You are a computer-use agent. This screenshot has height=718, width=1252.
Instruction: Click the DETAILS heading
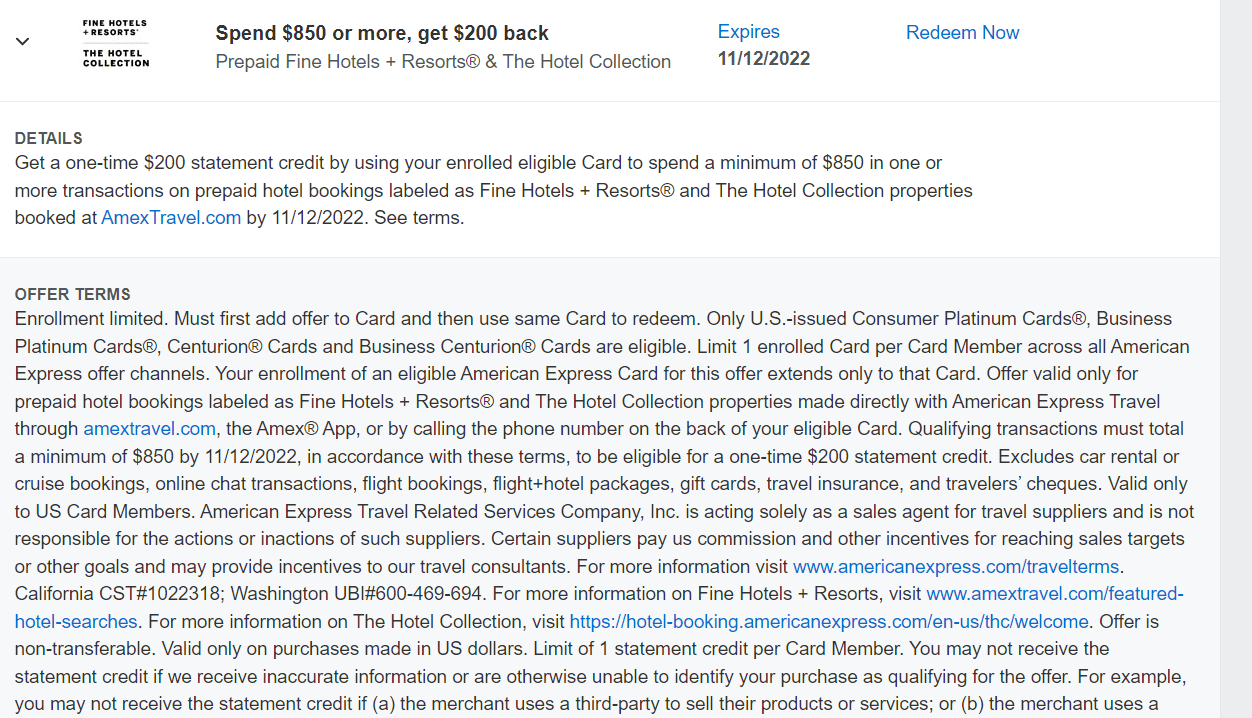pos(49,138)
